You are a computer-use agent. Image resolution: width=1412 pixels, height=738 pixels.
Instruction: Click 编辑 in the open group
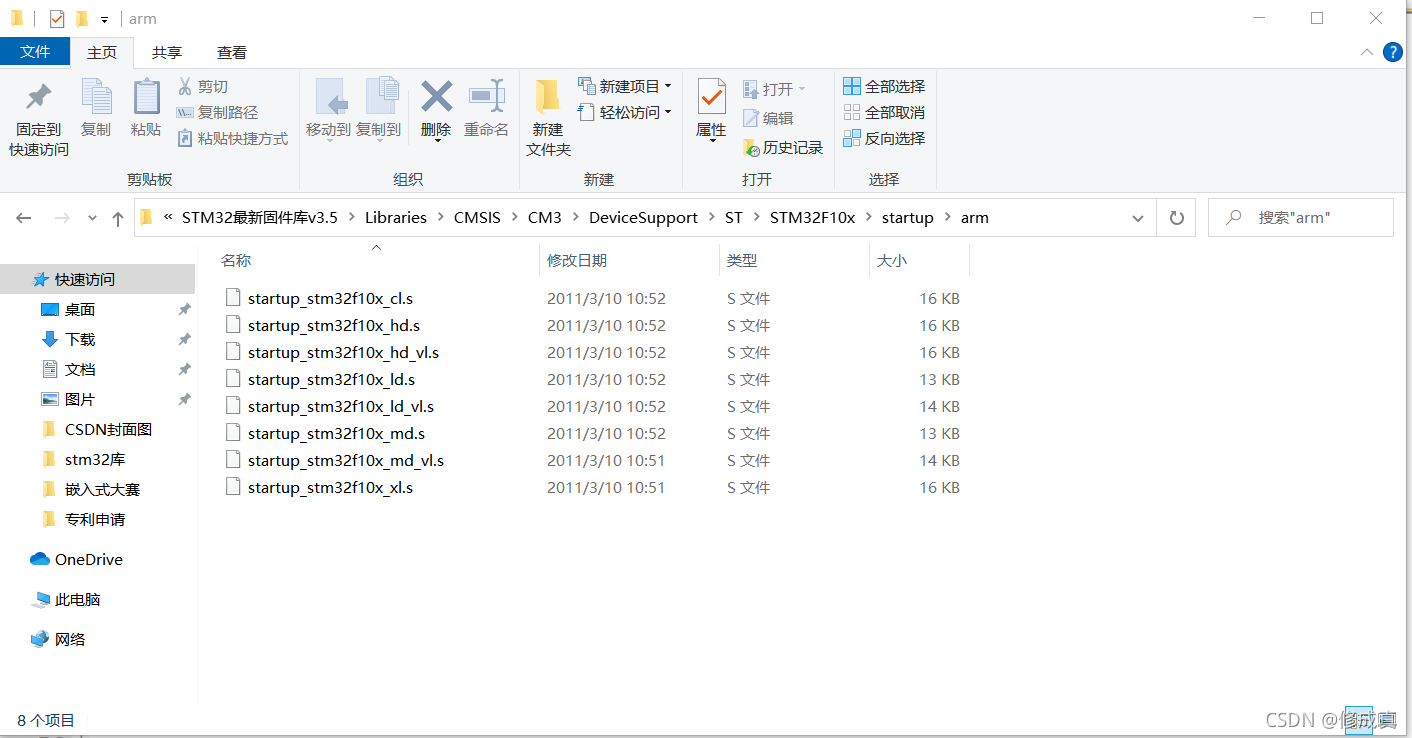pyautogui.click(x=768, y=118)
